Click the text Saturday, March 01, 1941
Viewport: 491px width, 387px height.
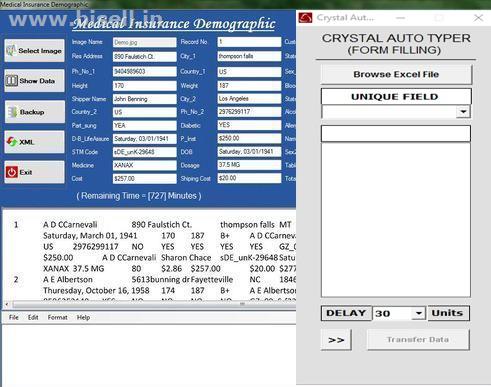tap(90, 236)
